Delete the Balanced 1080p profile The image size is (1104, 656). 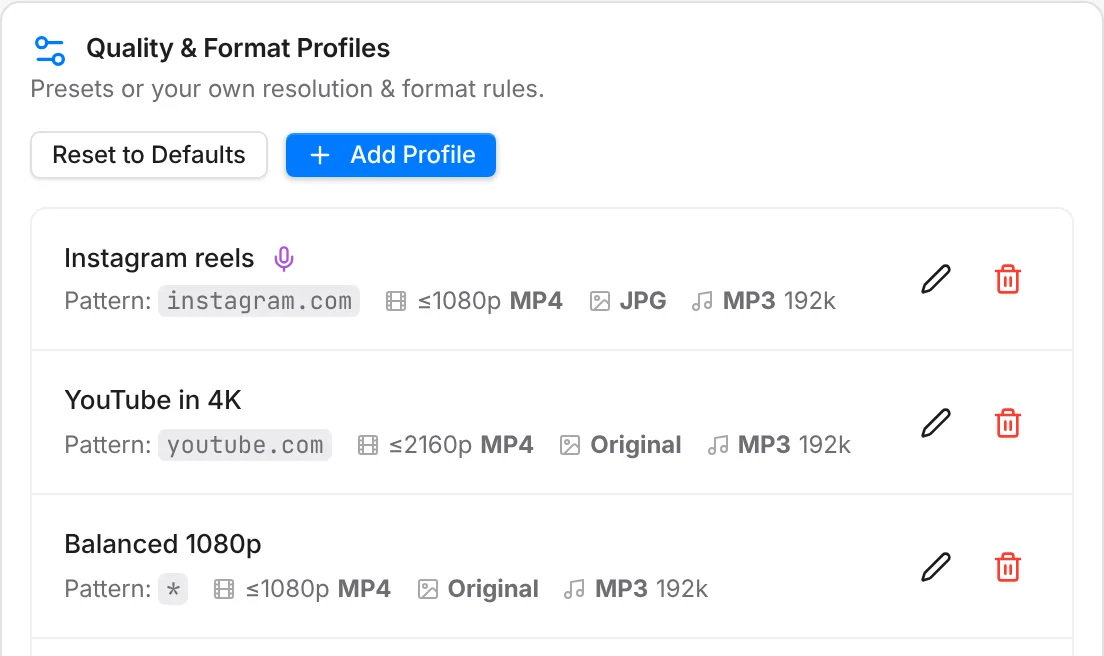pyautogui.click(x=1008, y=567)
